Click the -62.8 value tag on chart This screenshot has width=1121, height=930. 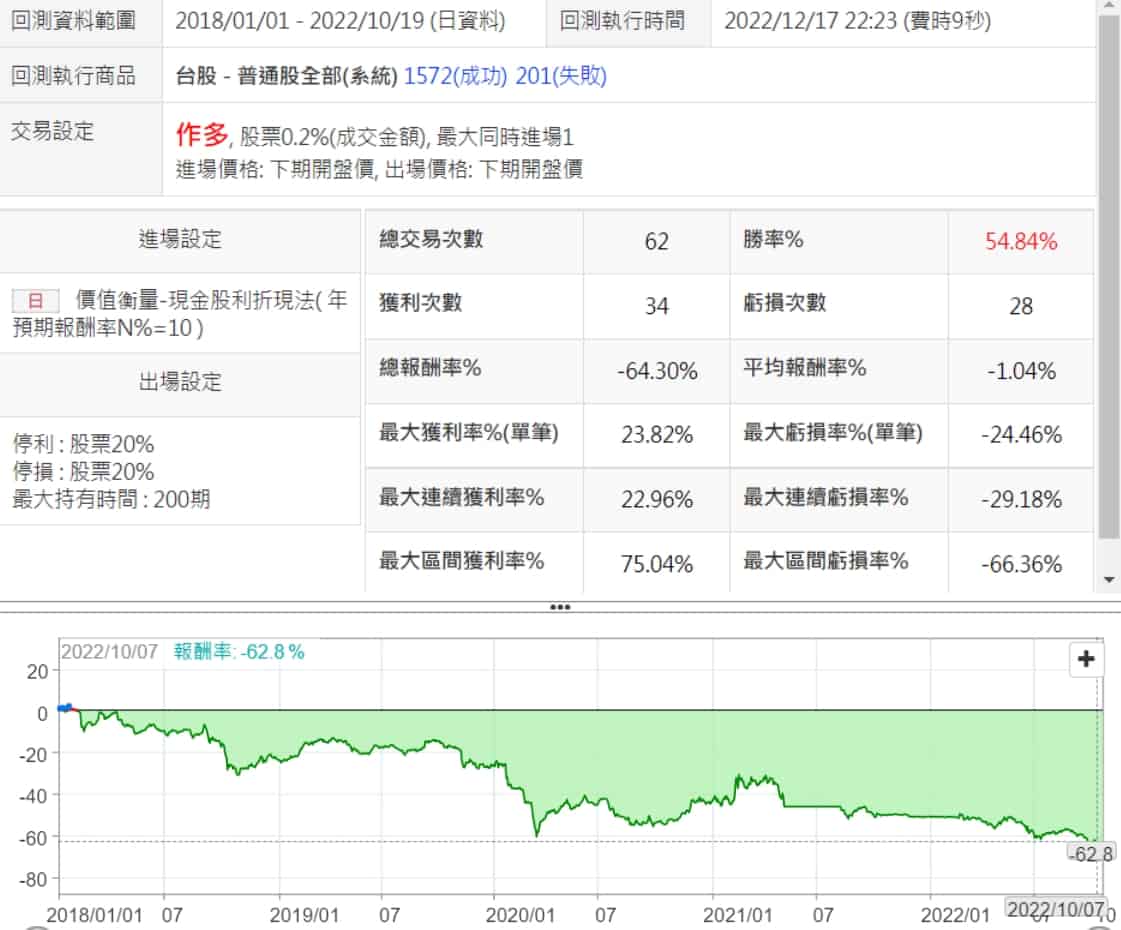[x=1091, y=854]
